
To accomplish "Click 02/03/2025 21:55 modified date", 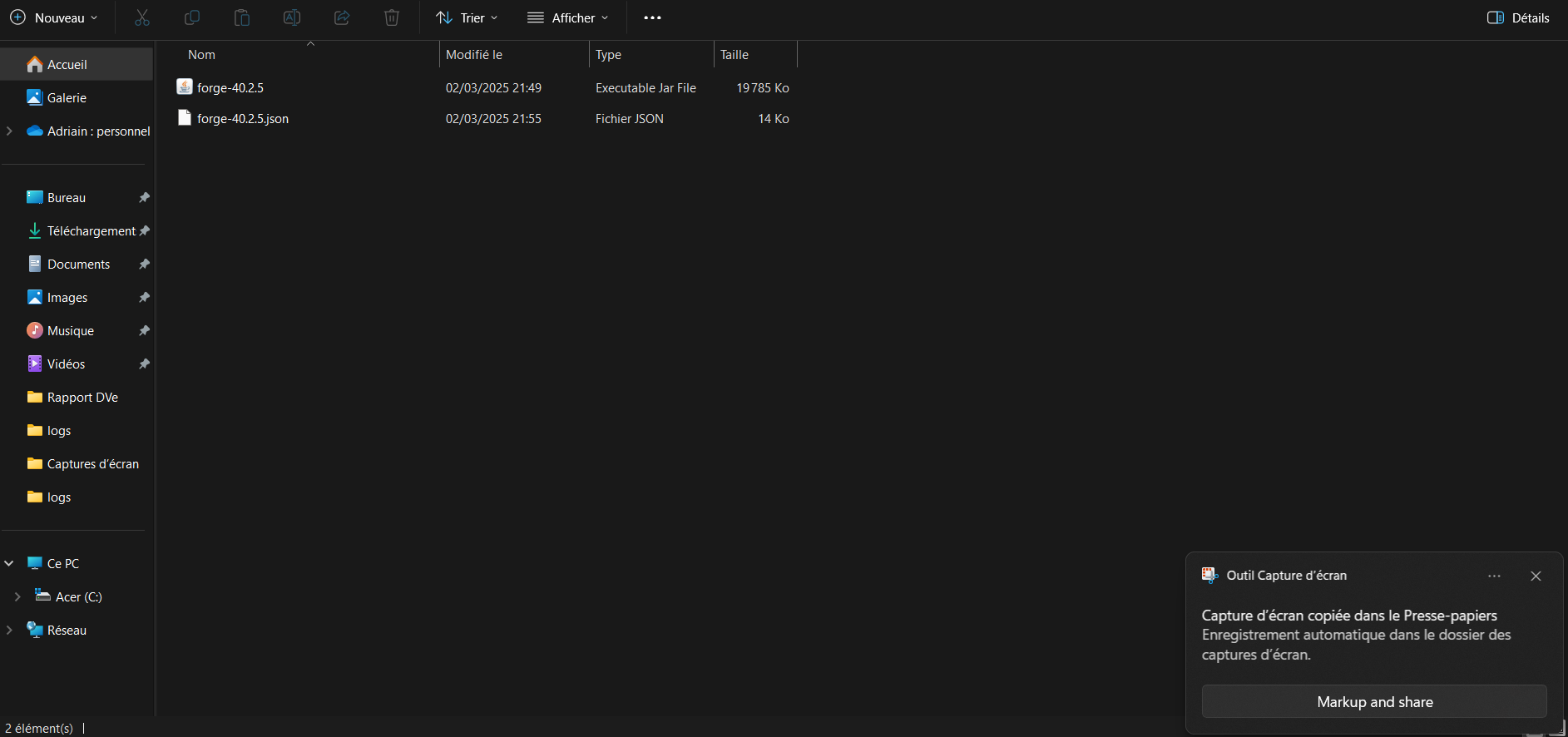I will tap(493, 118).
